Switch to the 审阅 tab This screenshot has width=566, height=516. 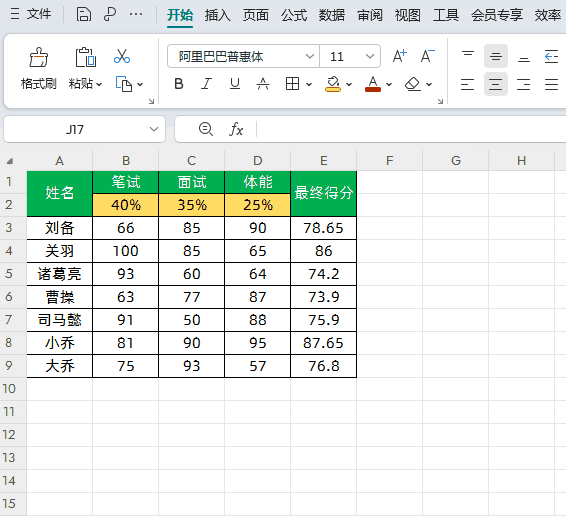pyautogui.click(x=370, y=15)
